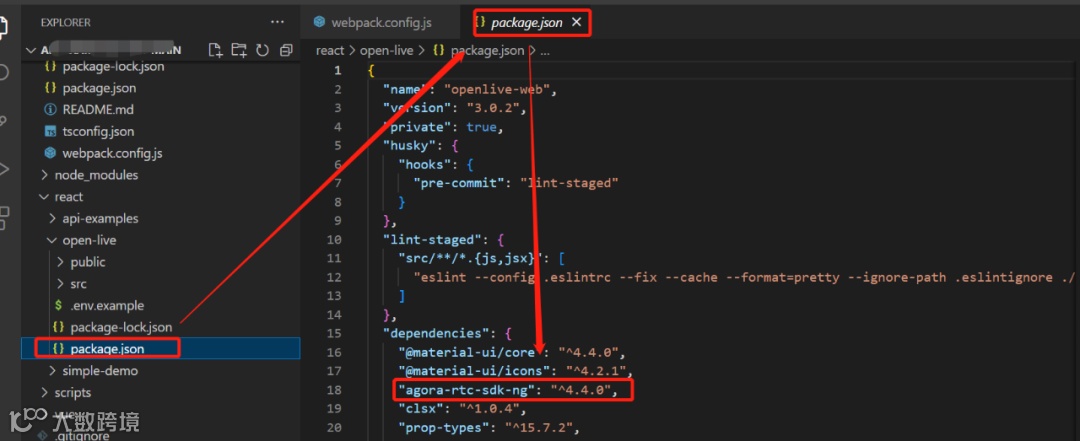Open the Explorer views and more actions menu
Screen dimensions: 1080x441
point(278,22)
